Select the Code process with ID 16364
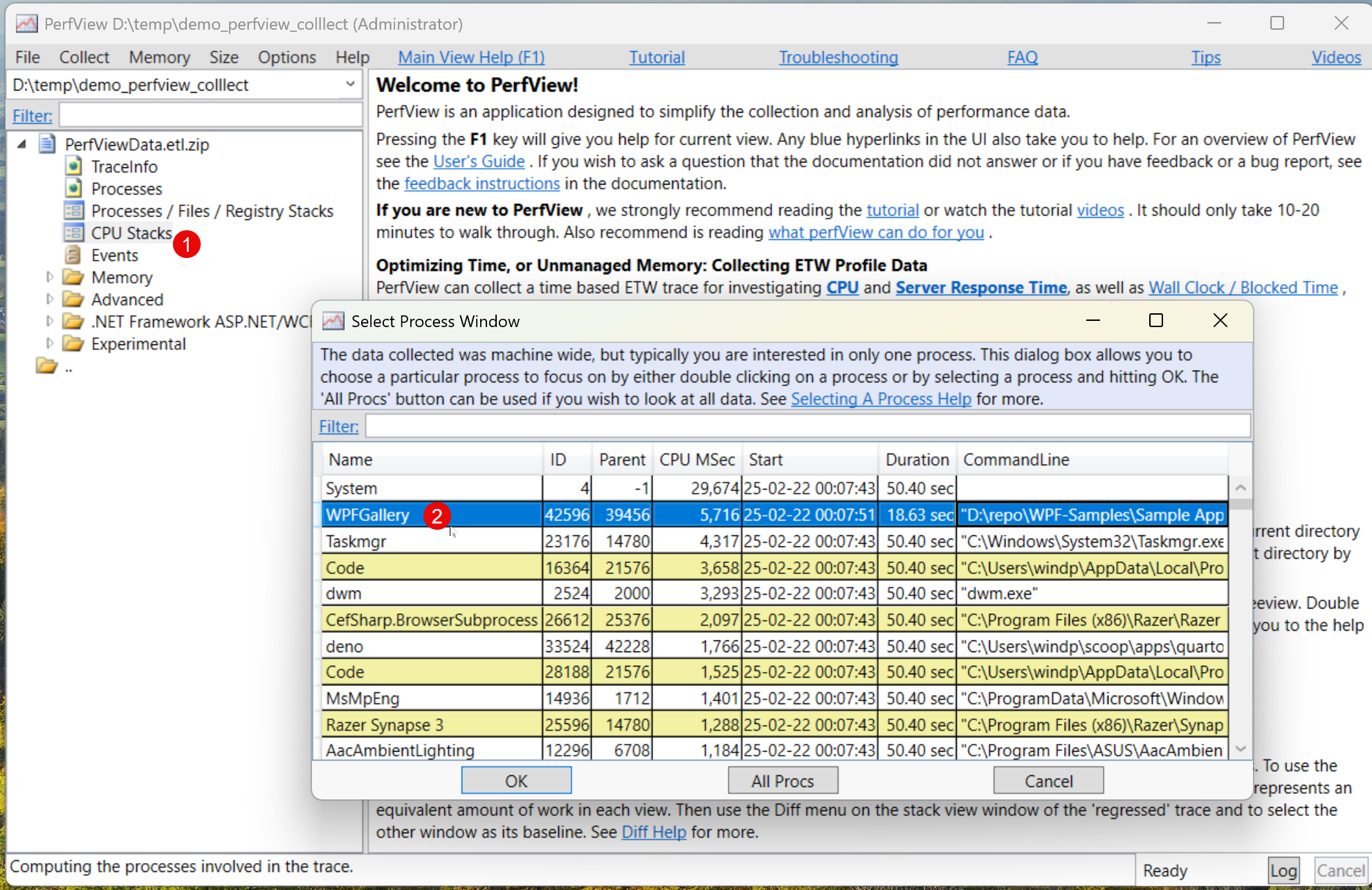Image resolution: width=1372 pixels, height=890 pixels. pos(775,567)
